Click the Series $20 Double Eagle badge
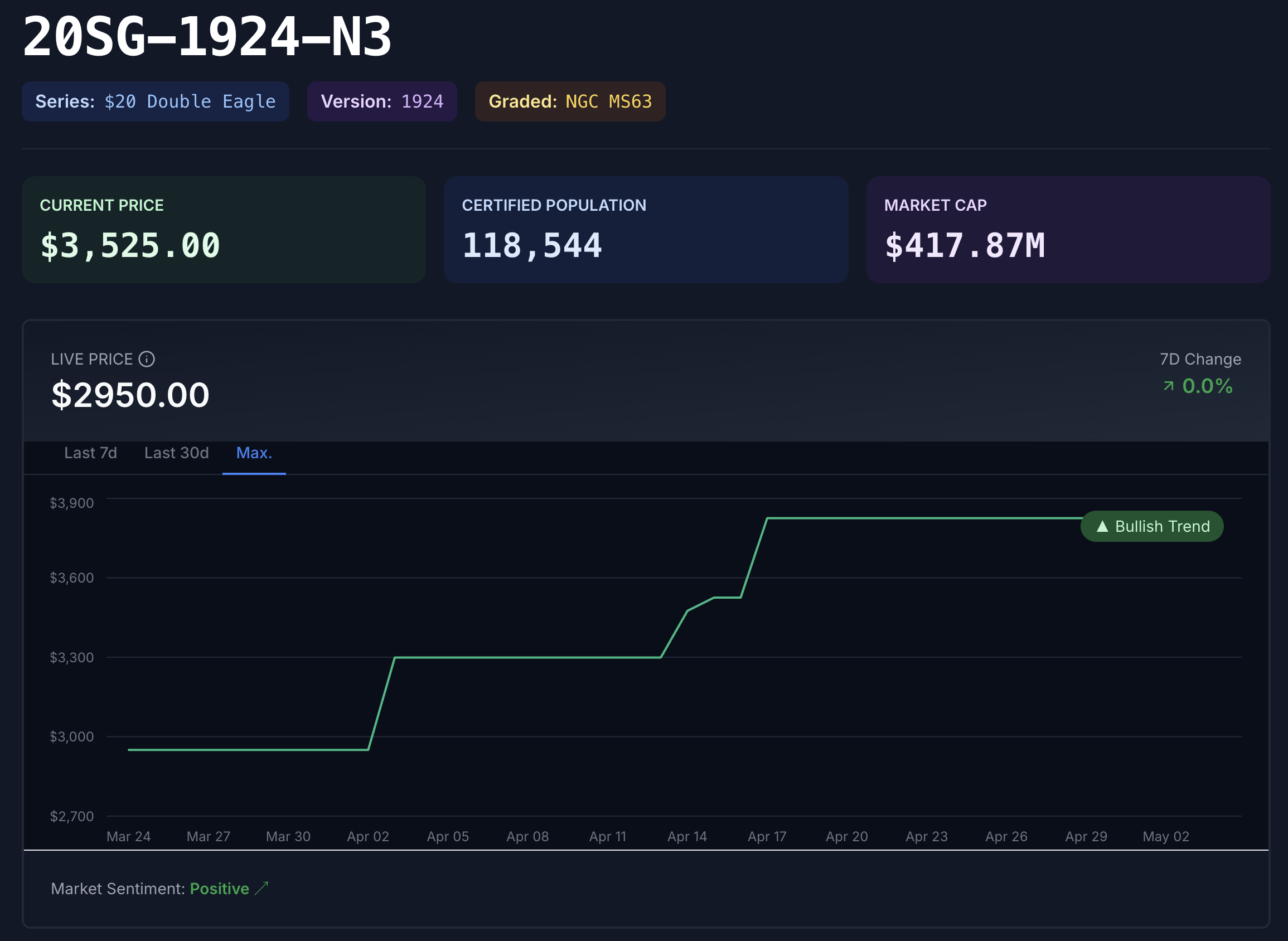Image resolution: width=1288 pixels, height=941 pixels. [x=156, y=101]
